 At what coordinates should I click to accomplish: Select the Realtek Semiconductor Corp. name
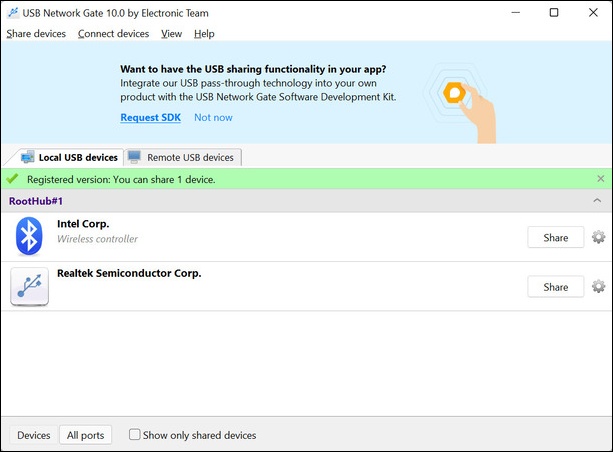[x=129, y=273]
